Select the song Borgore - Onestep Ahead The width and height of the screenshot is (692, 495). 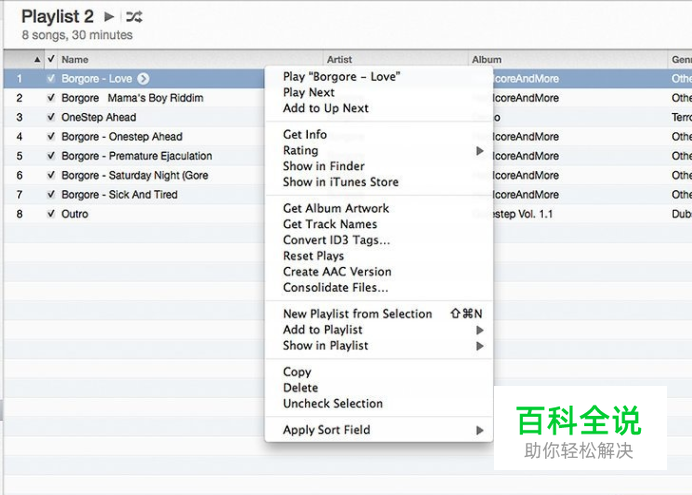click(122, 137)
